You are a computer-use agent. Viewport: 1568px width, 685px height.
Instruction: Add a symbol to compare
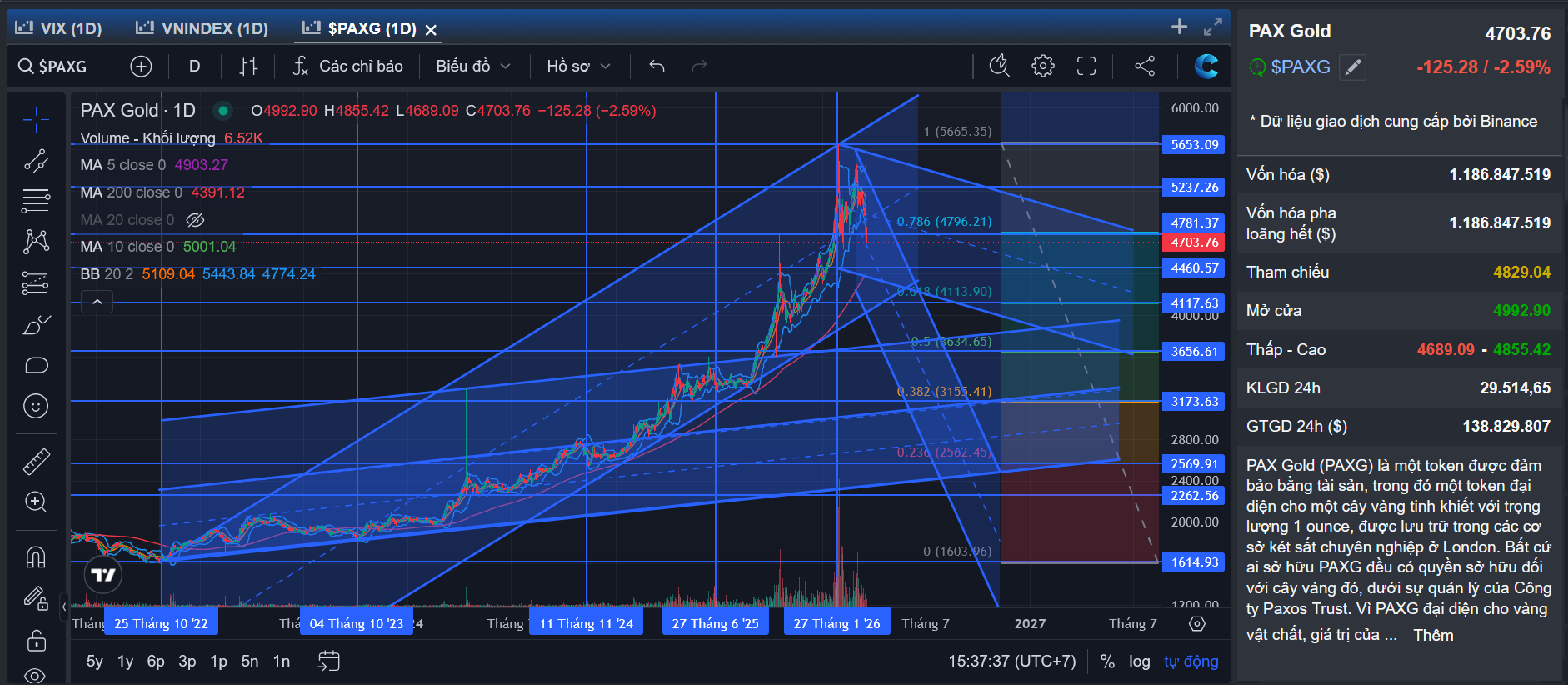141,67
